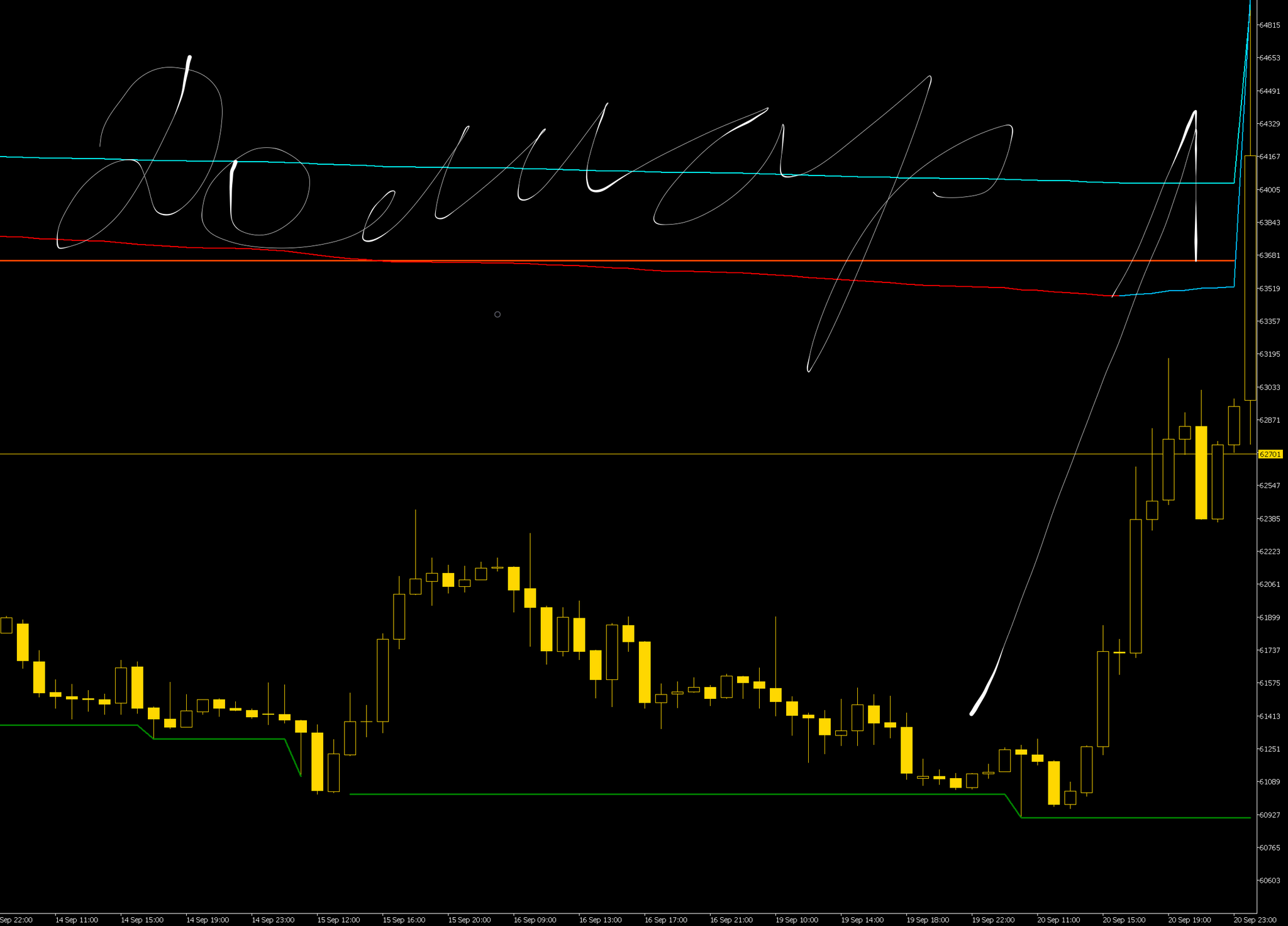Click the highlighted 62701 current price label
The height and width of the screenshot is (926, 1288).
pyautogui.click(x=1270, y=454)
